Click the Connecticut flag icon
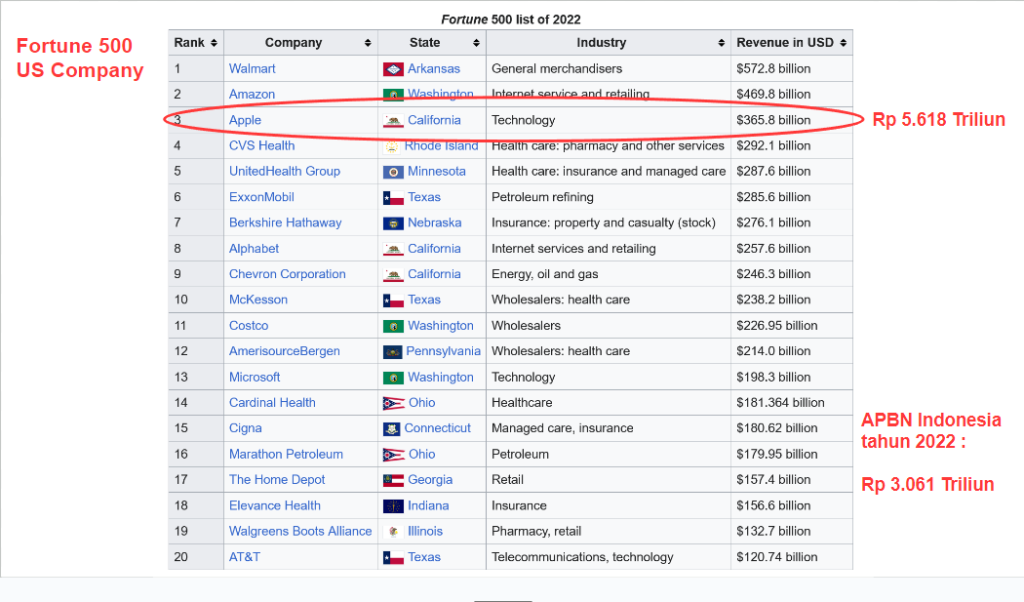 392,429
